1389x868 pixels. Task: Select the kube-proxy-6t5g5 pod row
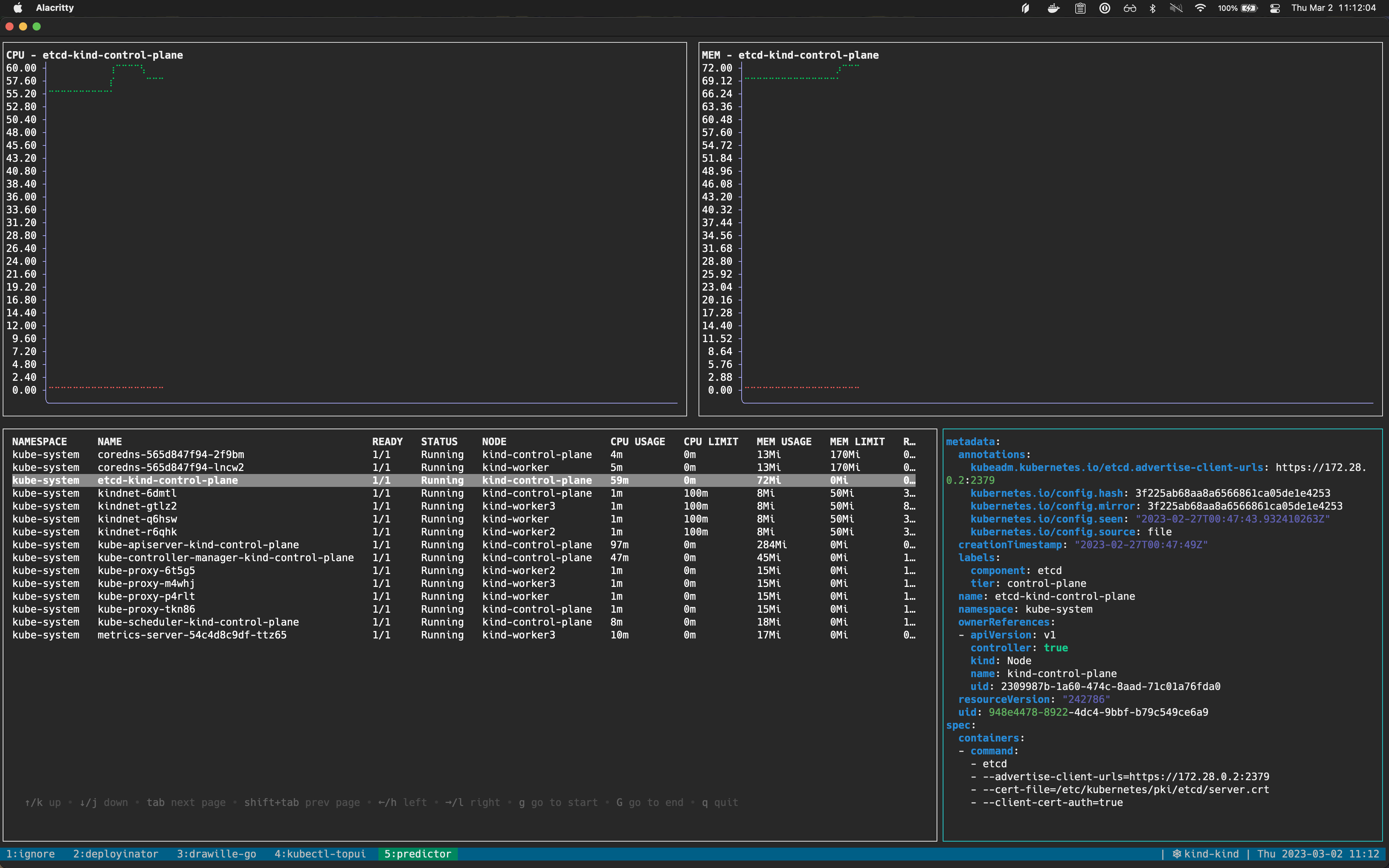464,571
